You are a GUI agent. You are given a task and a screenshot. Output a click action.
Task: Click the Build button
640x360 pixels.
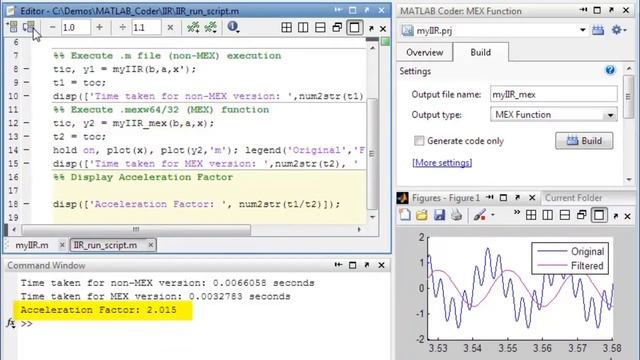584,141
